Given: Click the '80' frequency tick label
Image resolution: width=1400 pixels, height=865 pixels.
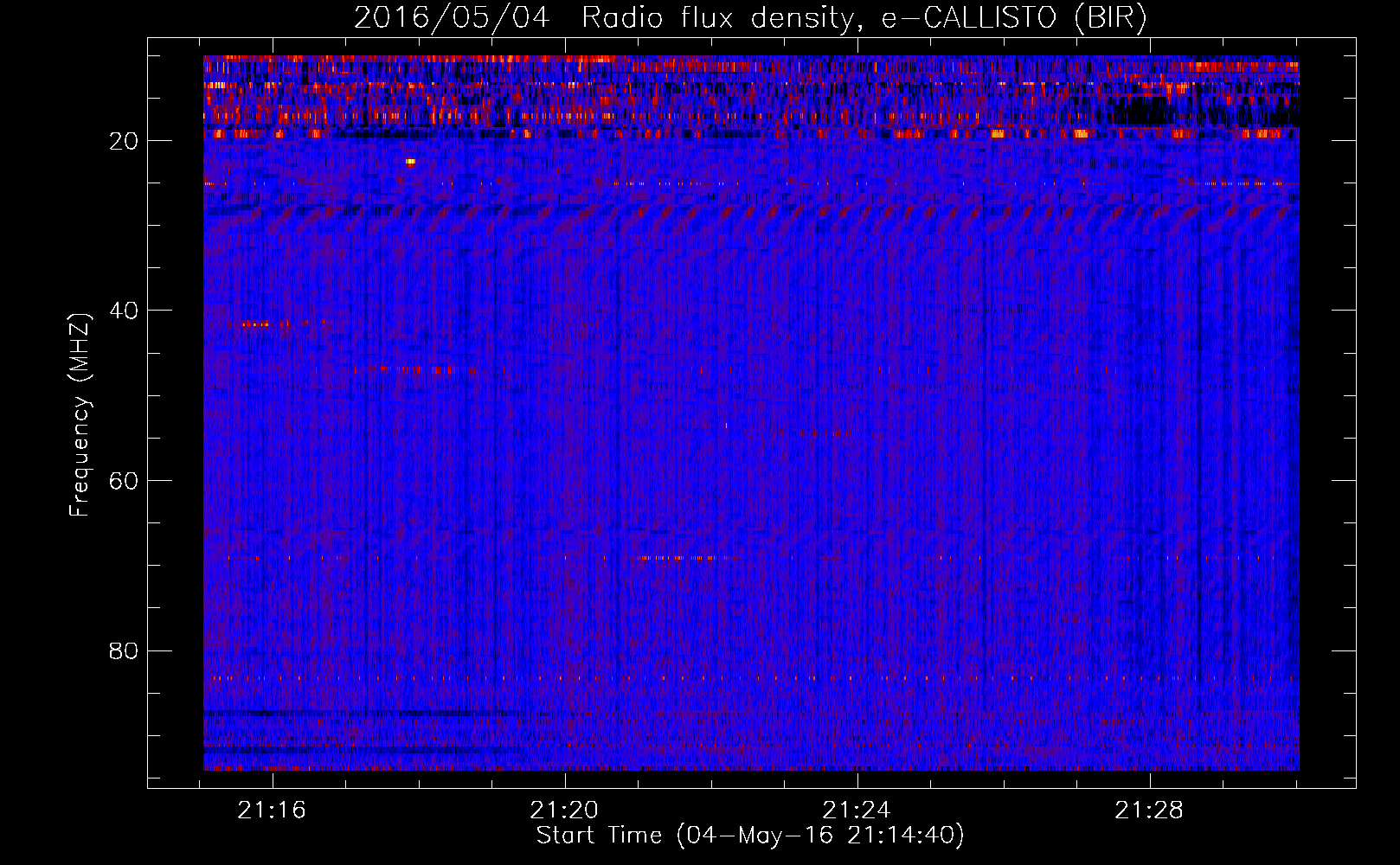Looking at the screenshot, I should 125,650.
